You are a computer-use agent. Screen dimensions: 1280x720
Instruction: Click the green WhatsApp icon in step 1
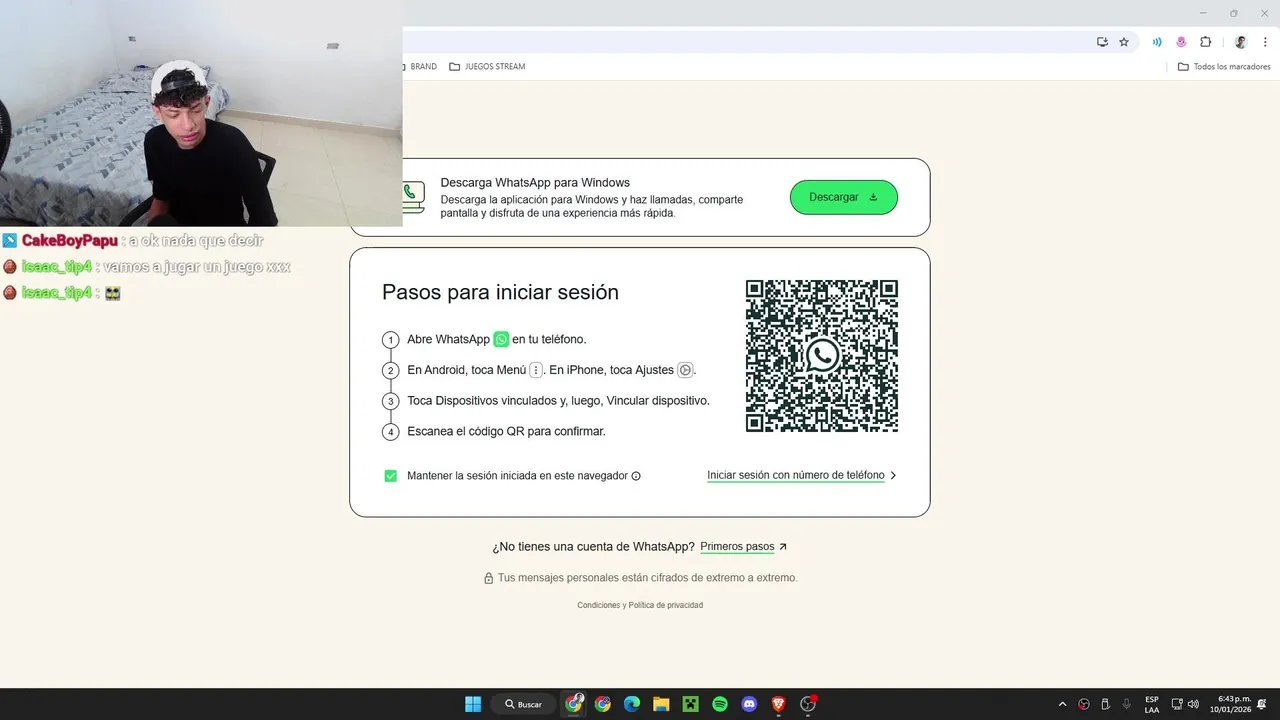[501, 339]
